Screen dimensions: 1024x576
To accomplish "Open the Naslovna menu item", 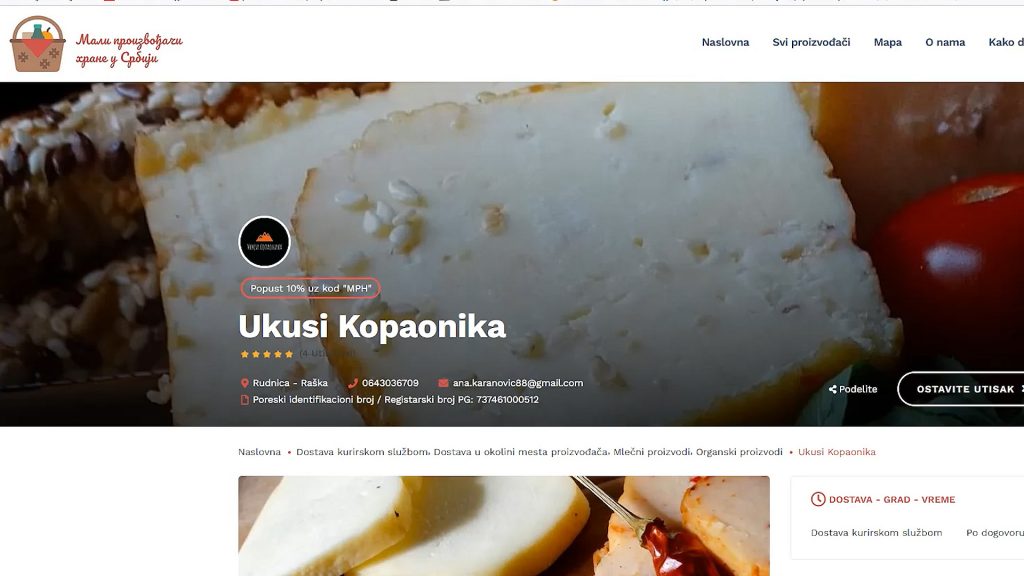I will click(725, 42).
